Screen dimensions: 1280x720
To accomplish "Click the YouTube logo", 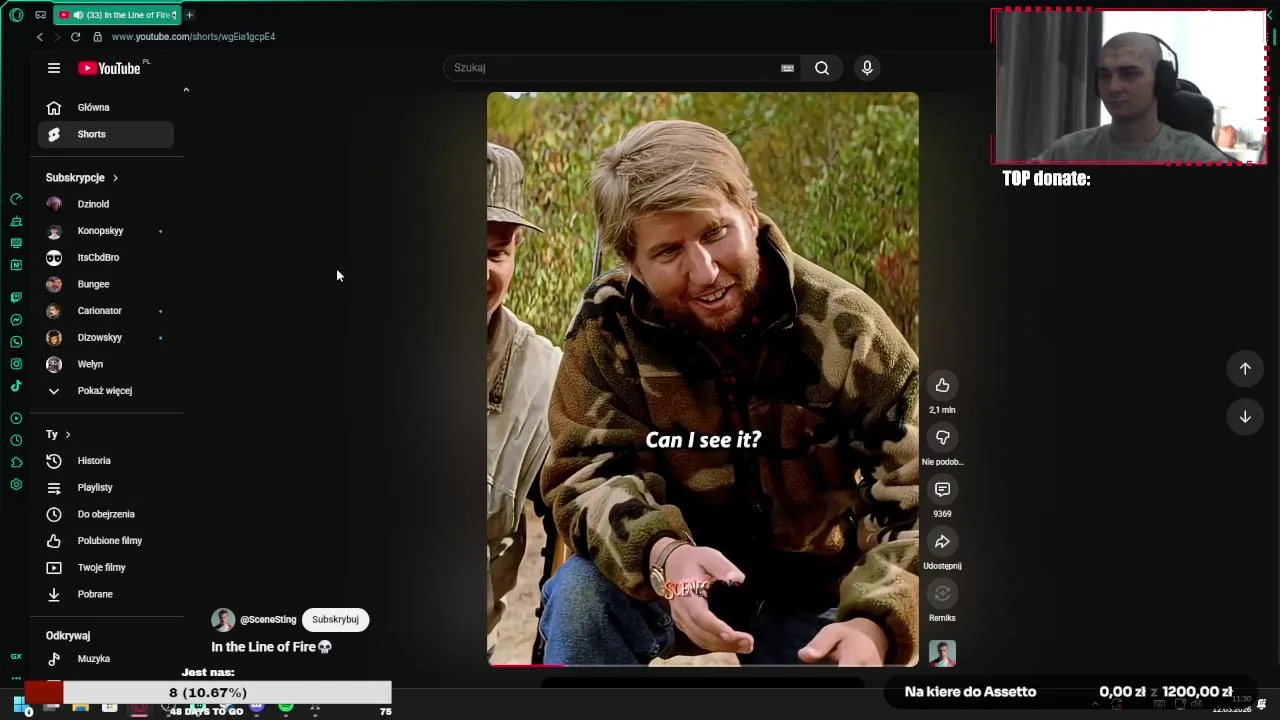I will 110,68.
